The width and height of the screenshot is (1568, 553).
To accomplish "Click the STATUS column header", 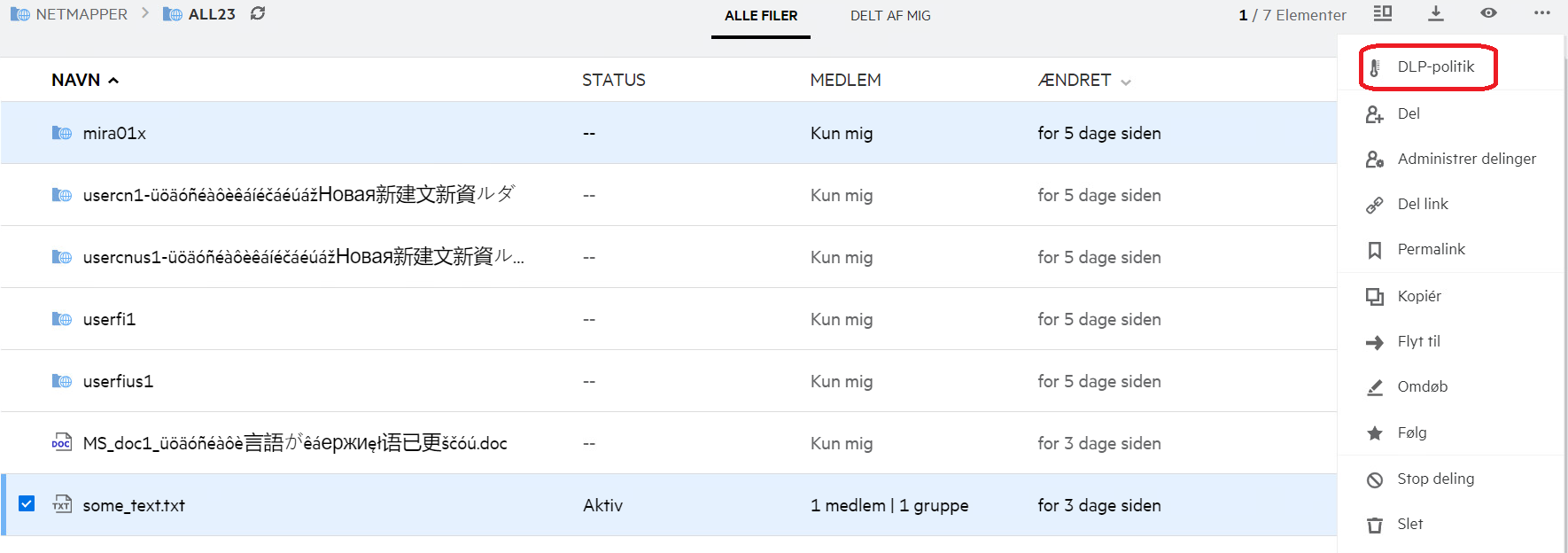I will 613,80.
